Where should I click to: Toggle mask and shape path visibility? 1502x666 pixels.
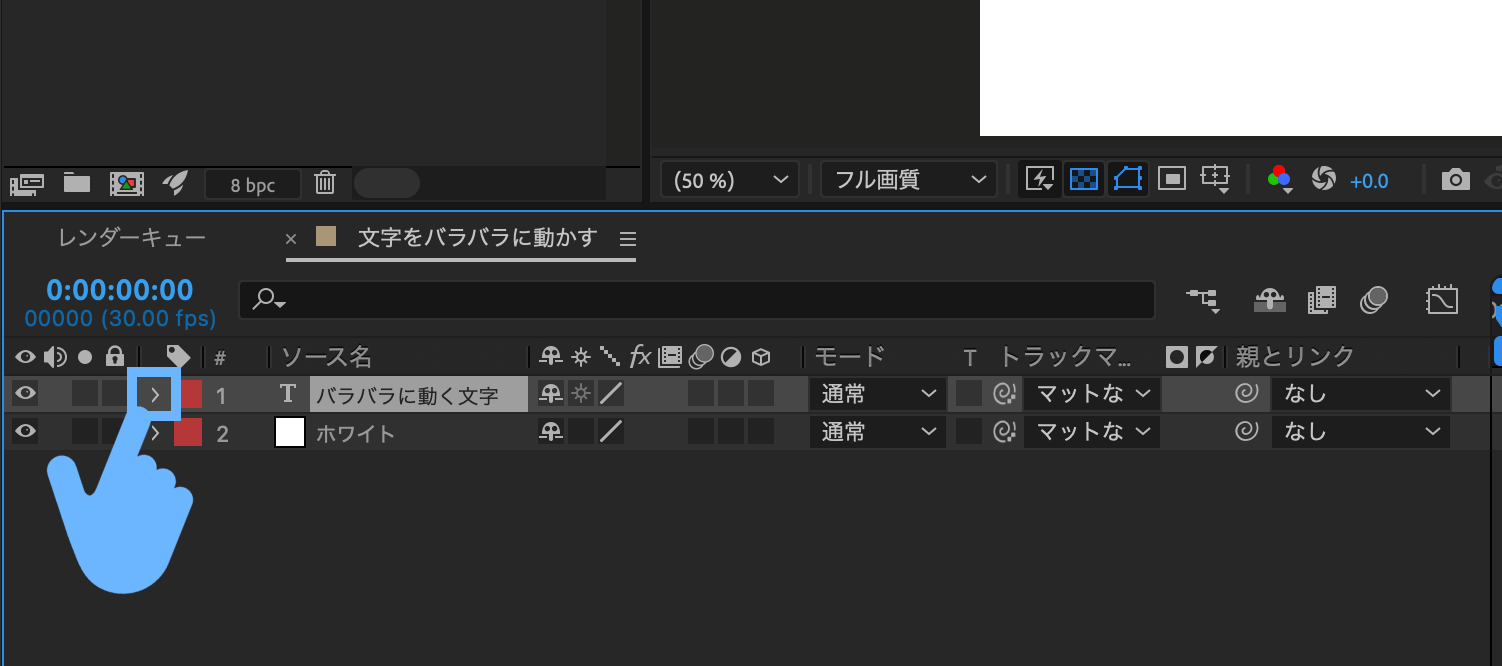click(1127, 180)
